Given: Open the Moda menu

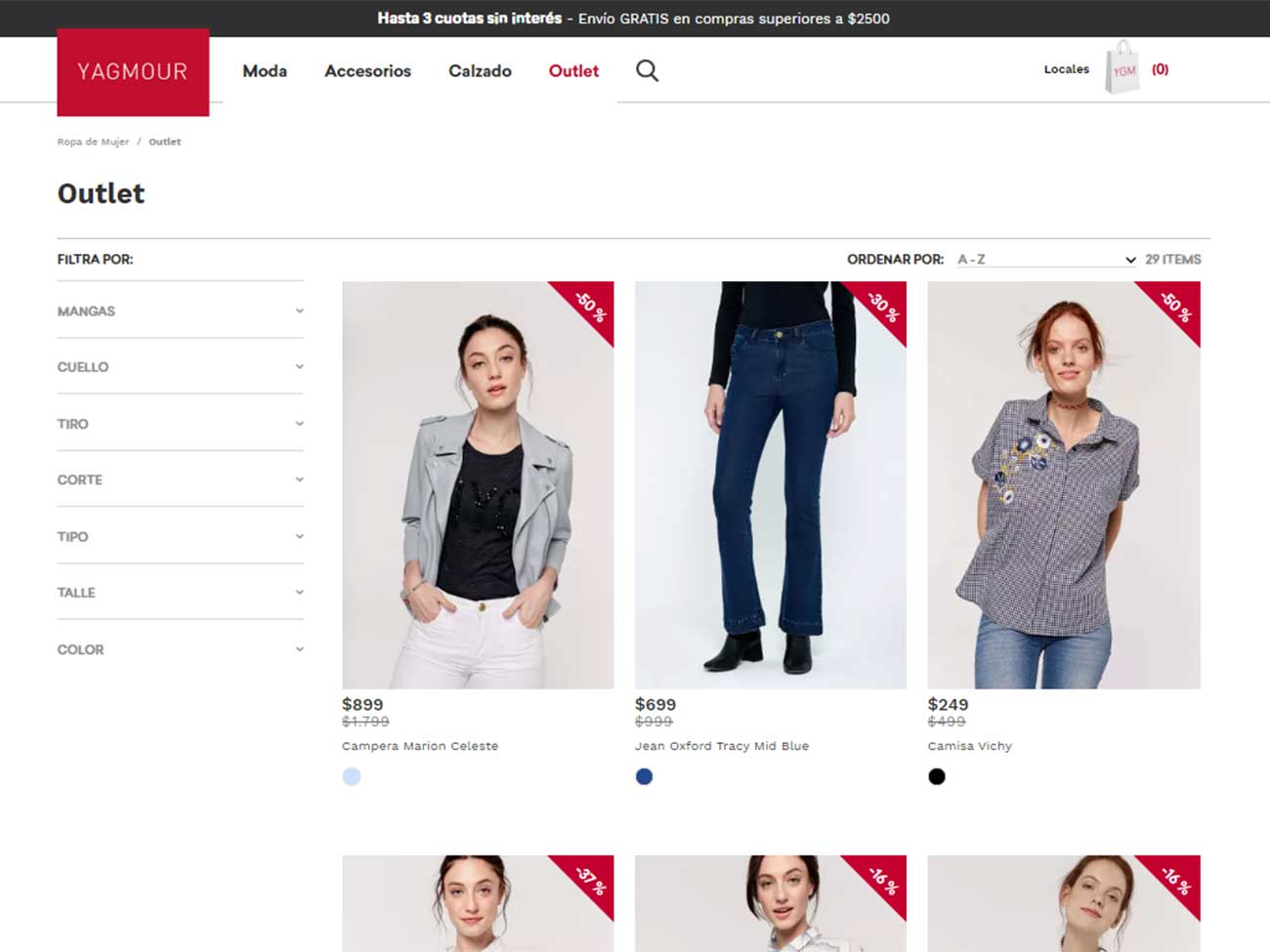Looking at the screenshot, I should pyautogui.click(x=265, y=70).
